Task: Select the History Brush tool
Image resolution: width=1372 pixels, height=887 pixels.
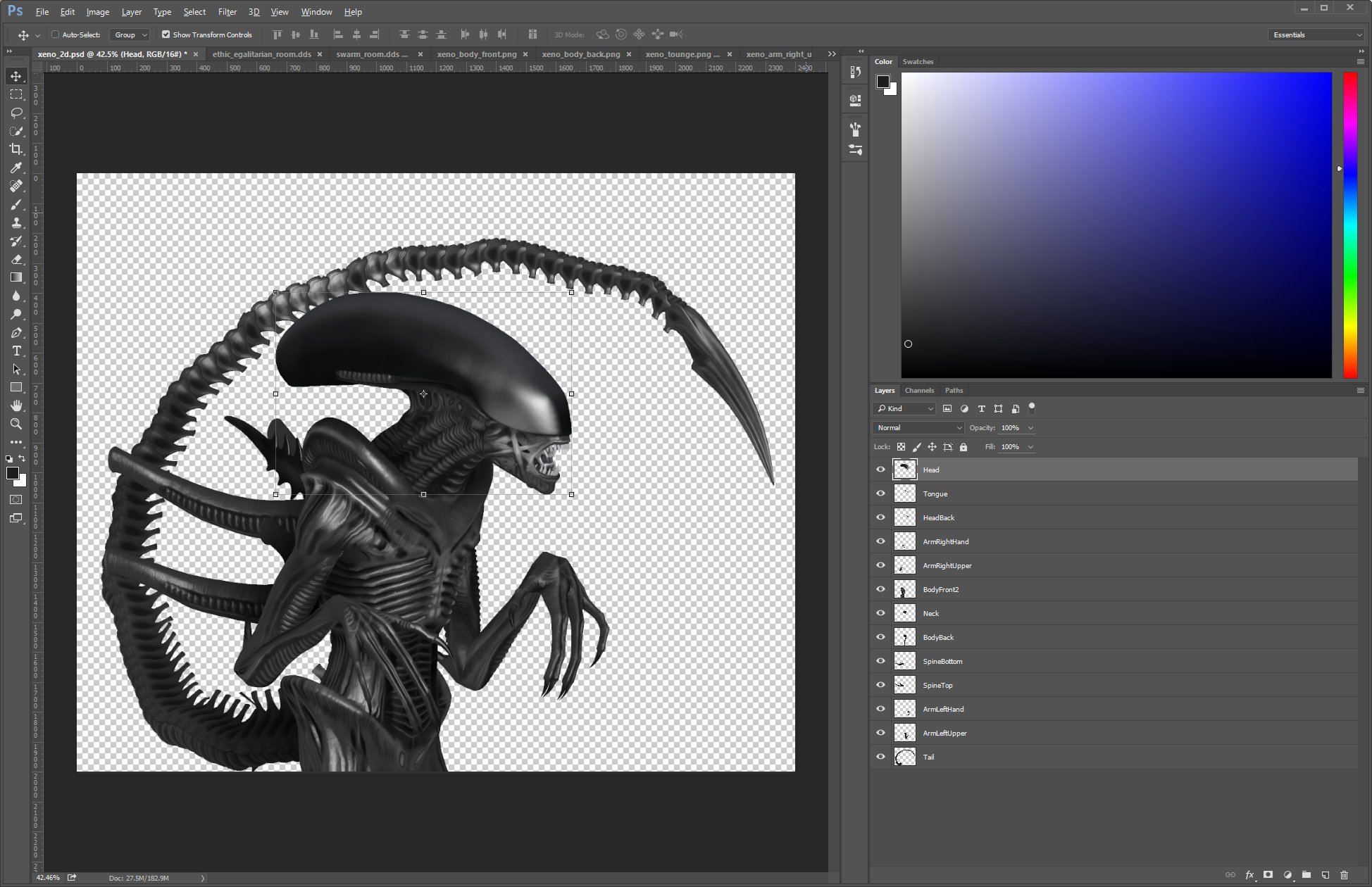Action: (x=16, y=241)
